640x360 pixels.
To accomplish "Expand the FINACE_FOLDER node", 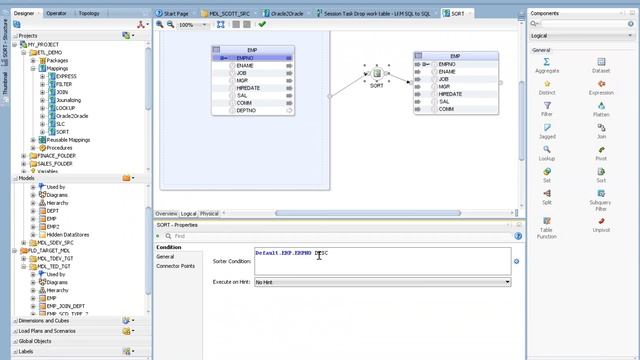I will tap(24, 156).
